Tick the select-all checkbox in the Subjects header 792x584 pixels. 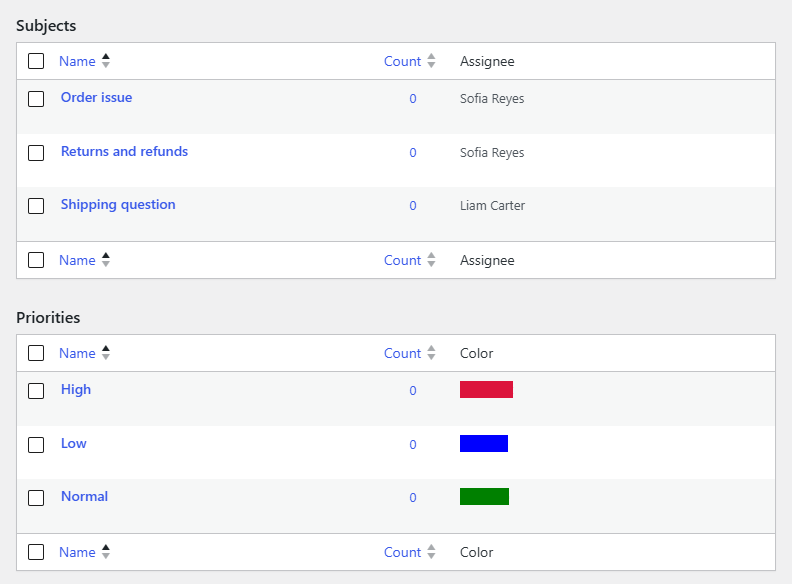[x=36, y=61]
